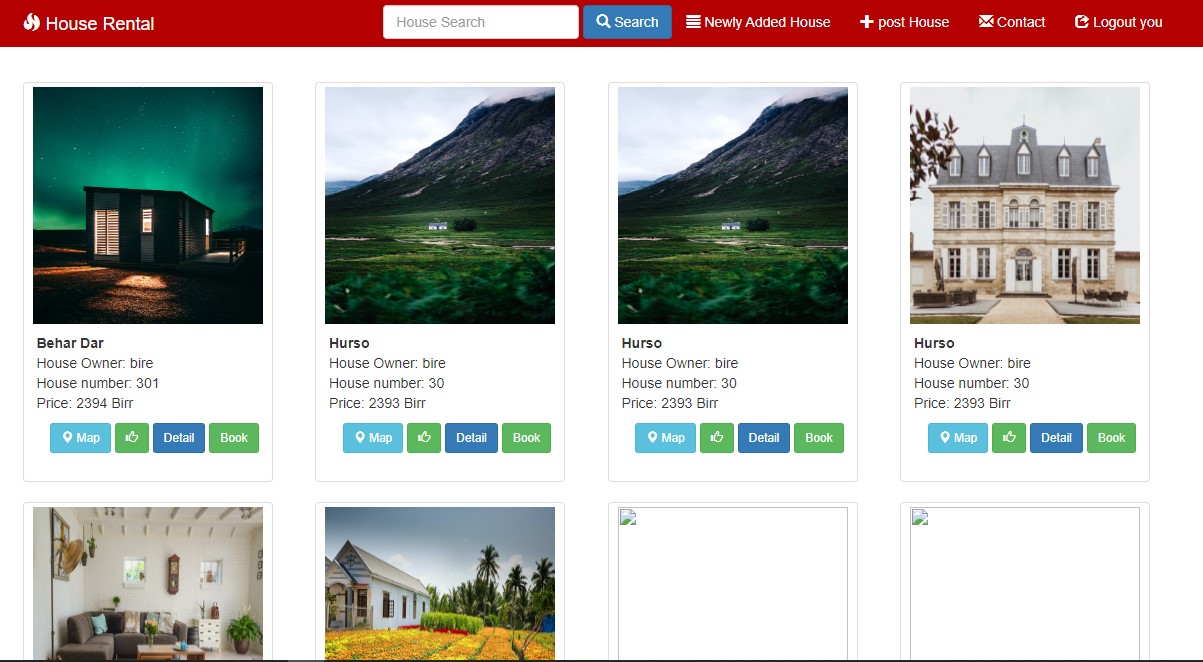Viewport: 1203px width, 662px height.
Task: Toggle the thumbs-up like on Behar Dar house
Action: (x=131, y=438)
